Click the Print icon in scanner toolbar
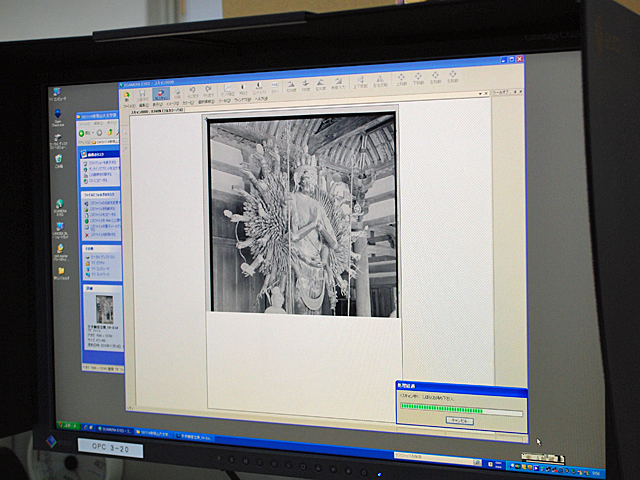 tap(178, 93)
